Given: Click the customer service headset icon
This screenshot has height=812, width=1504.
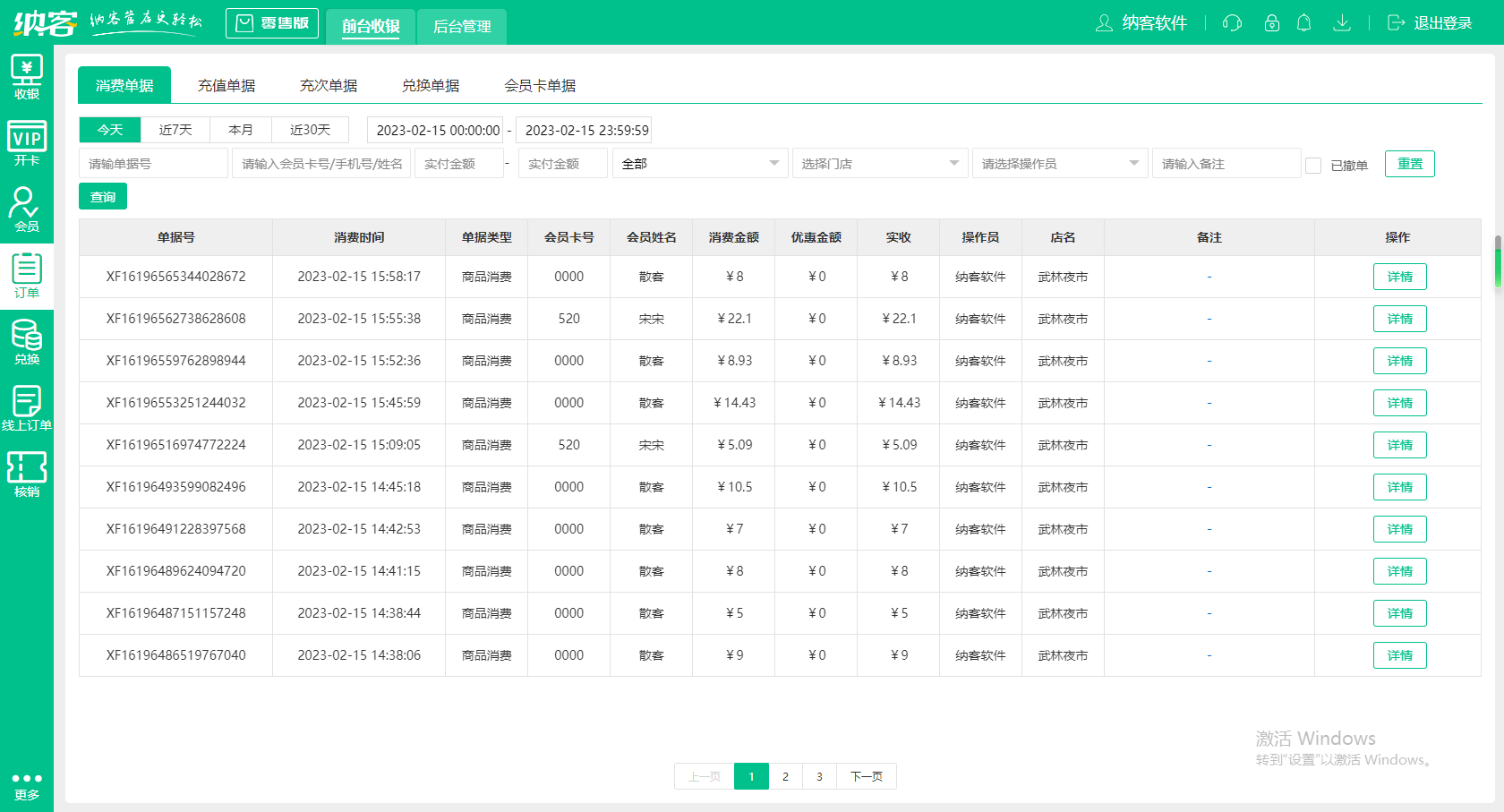Looking at the screenshot, I should (x=1232, y=23).
